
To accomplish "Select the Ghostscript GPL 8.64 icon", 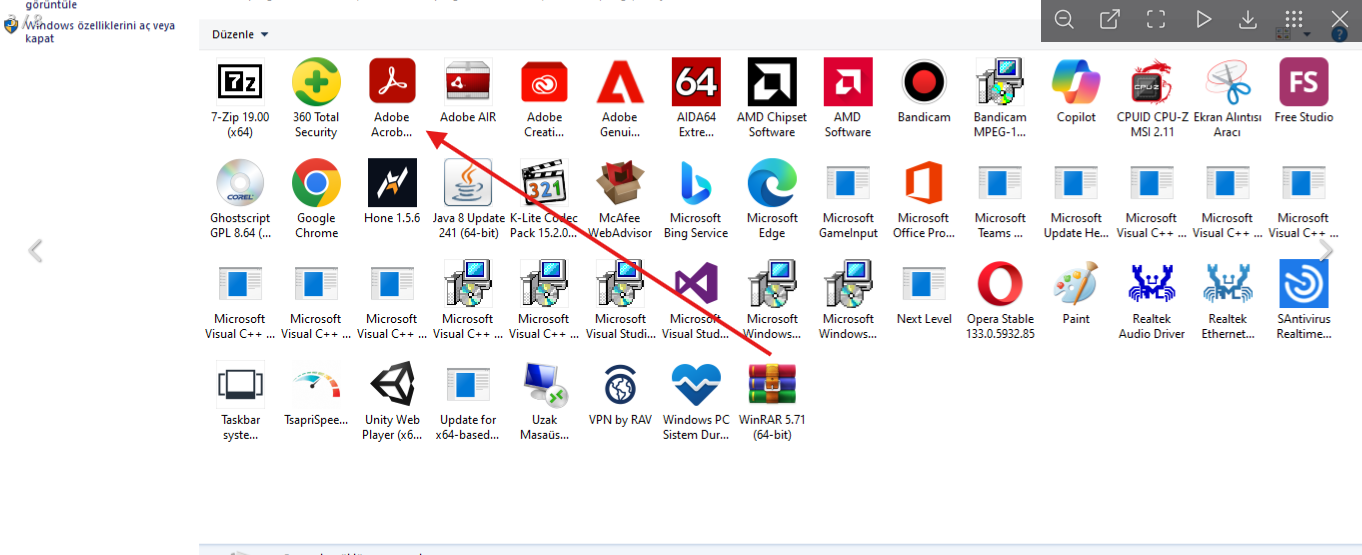I will (240, 183).
